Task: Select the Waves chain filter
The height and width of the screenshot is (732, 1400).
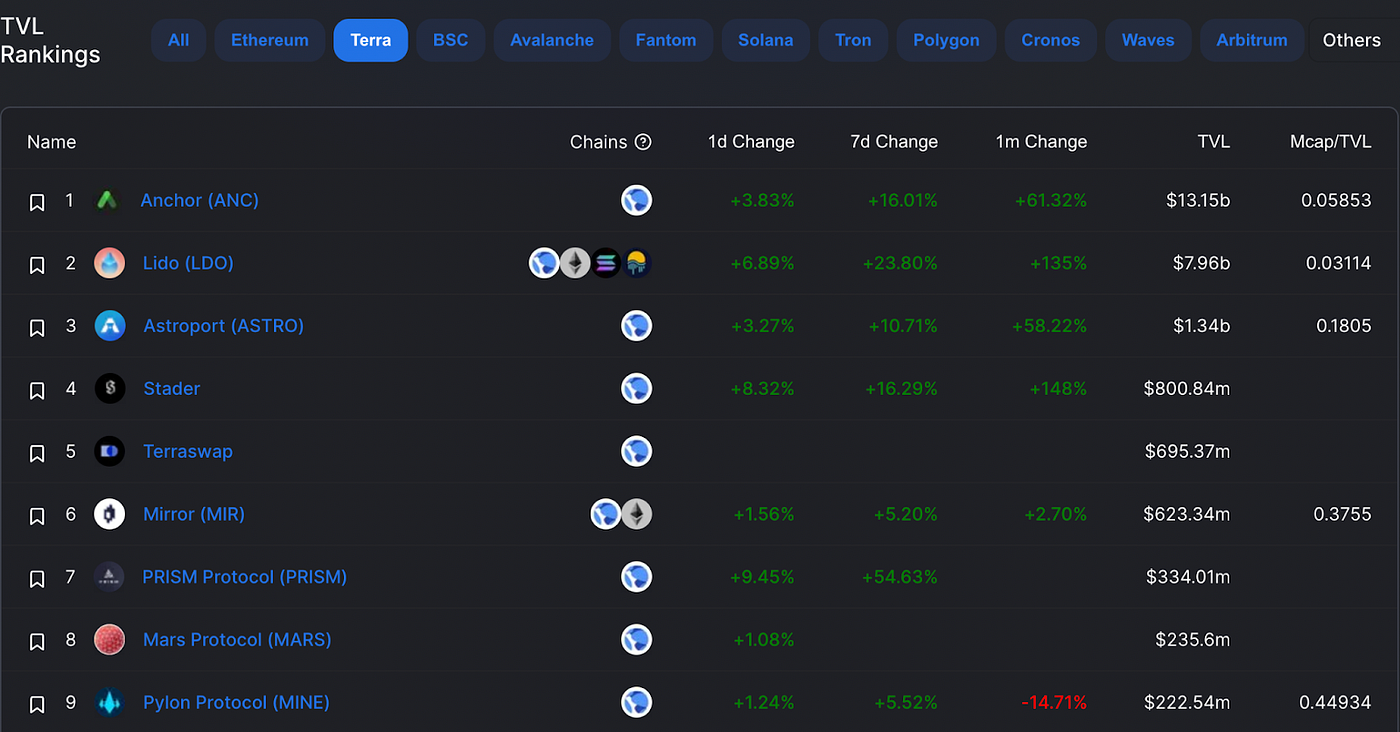Action: tap(1148, 40)
